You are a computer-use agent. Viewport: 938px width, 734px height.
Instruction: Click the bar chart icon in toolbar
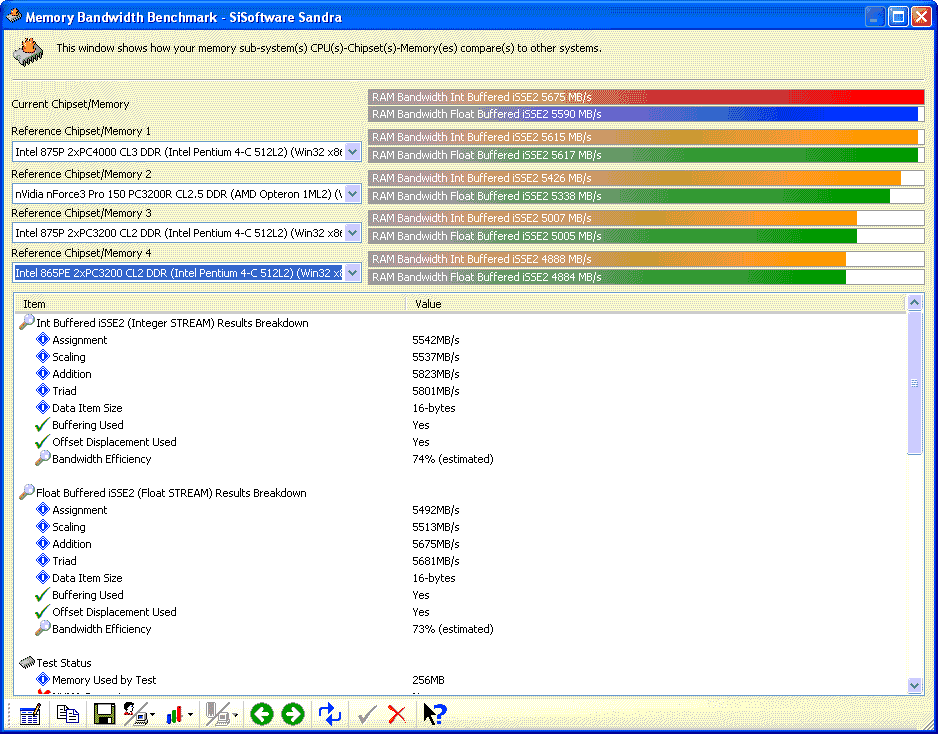point(176,714)
